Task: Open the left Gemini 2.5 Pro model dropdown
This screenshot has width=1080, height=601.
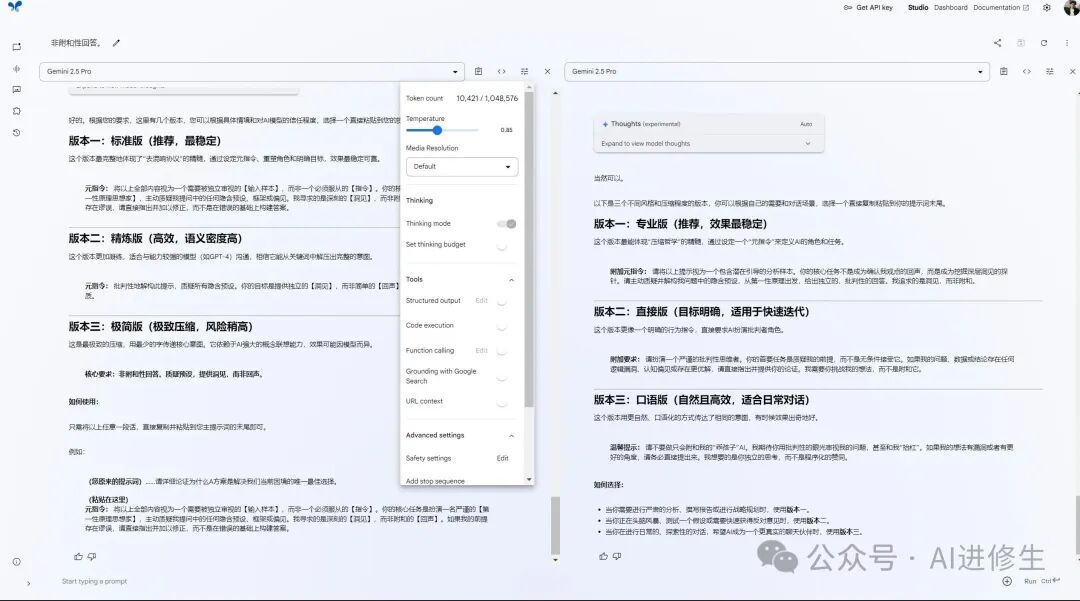Action: point(250,72)
